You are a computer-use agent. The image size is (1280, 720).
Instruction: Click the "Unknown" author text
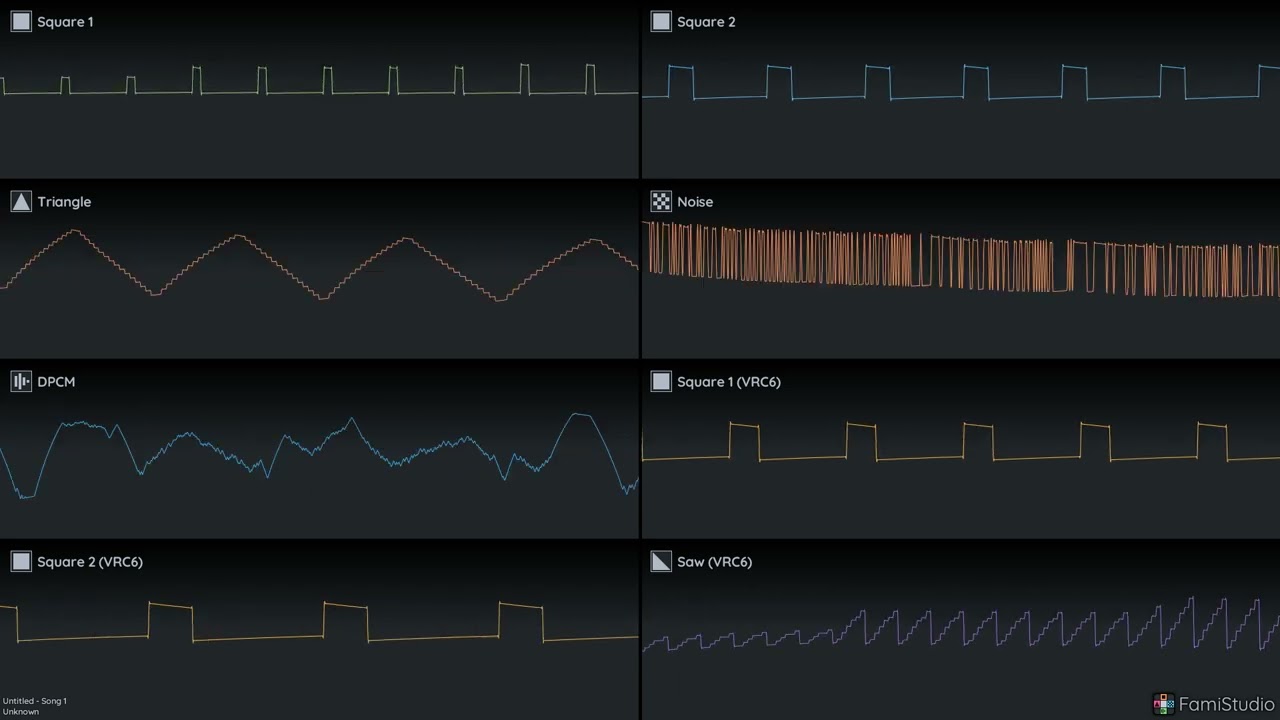21,711
